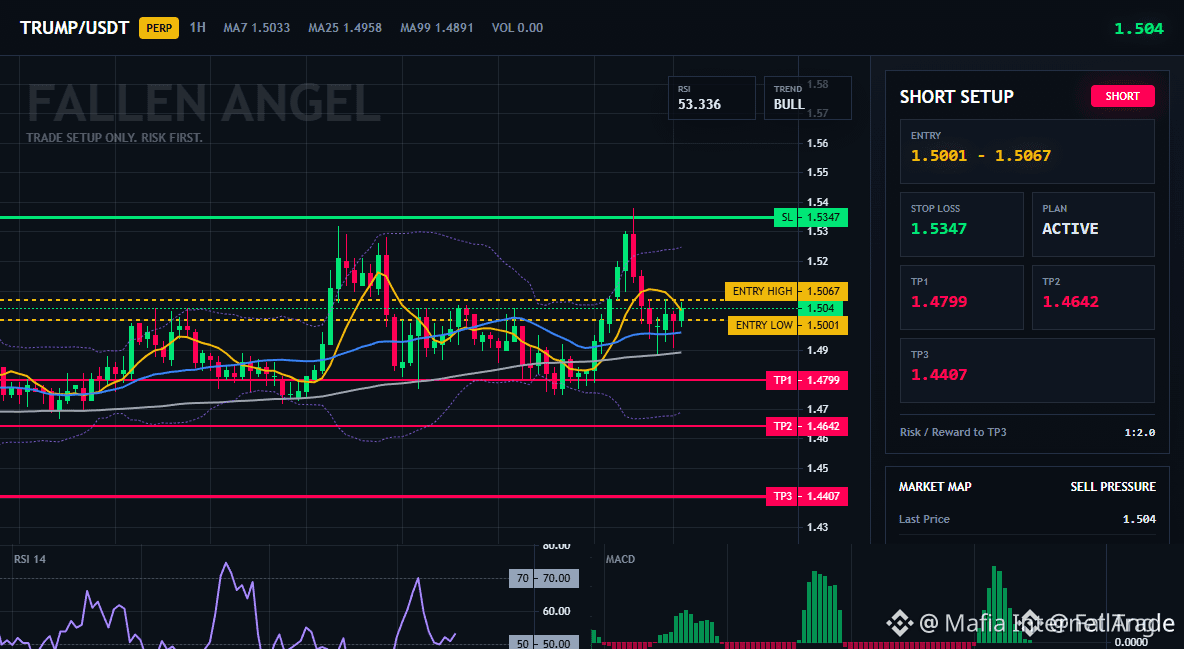Click the SL 1.5347 price line tag
The height and width of the screenshot is (649, 1184).
811,218
